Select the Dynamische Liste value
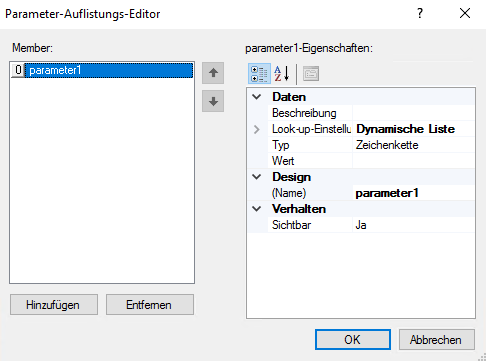 coord(413,129)
